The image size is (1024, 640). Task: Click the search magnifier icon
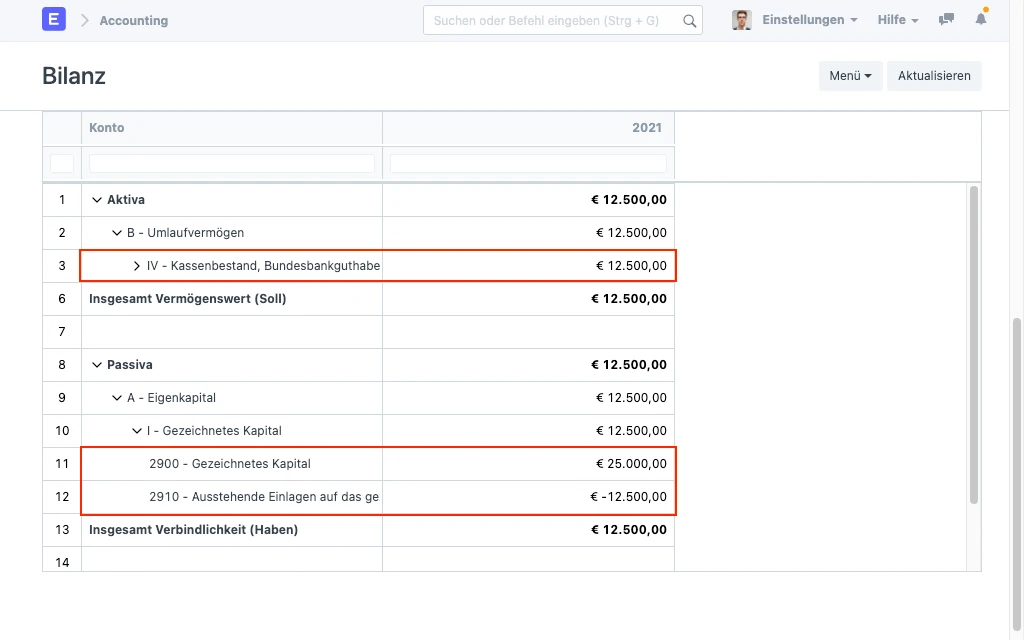(689, 21)
